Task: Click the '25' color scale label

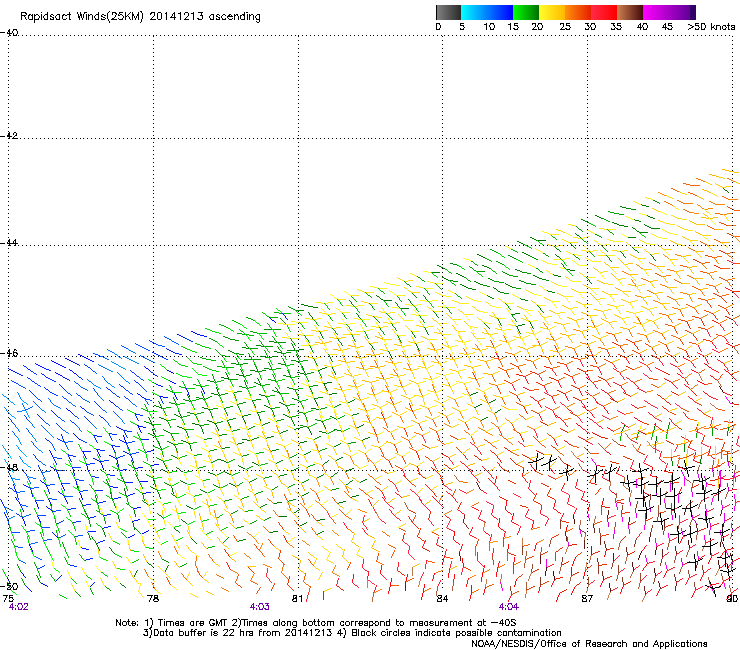Action: click(x=565, y=27)
